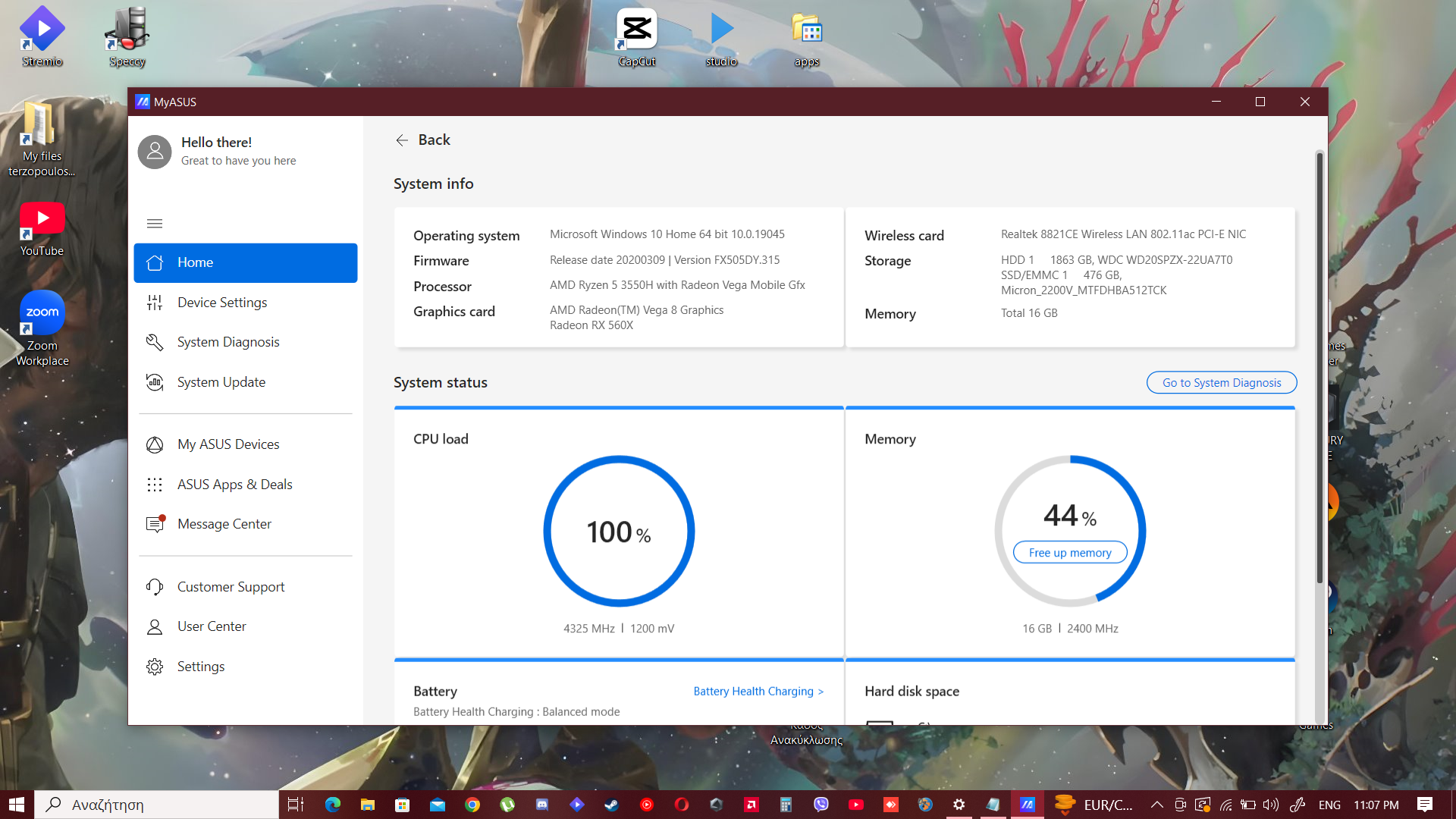Click the user profile avatar

pos(155,152)
